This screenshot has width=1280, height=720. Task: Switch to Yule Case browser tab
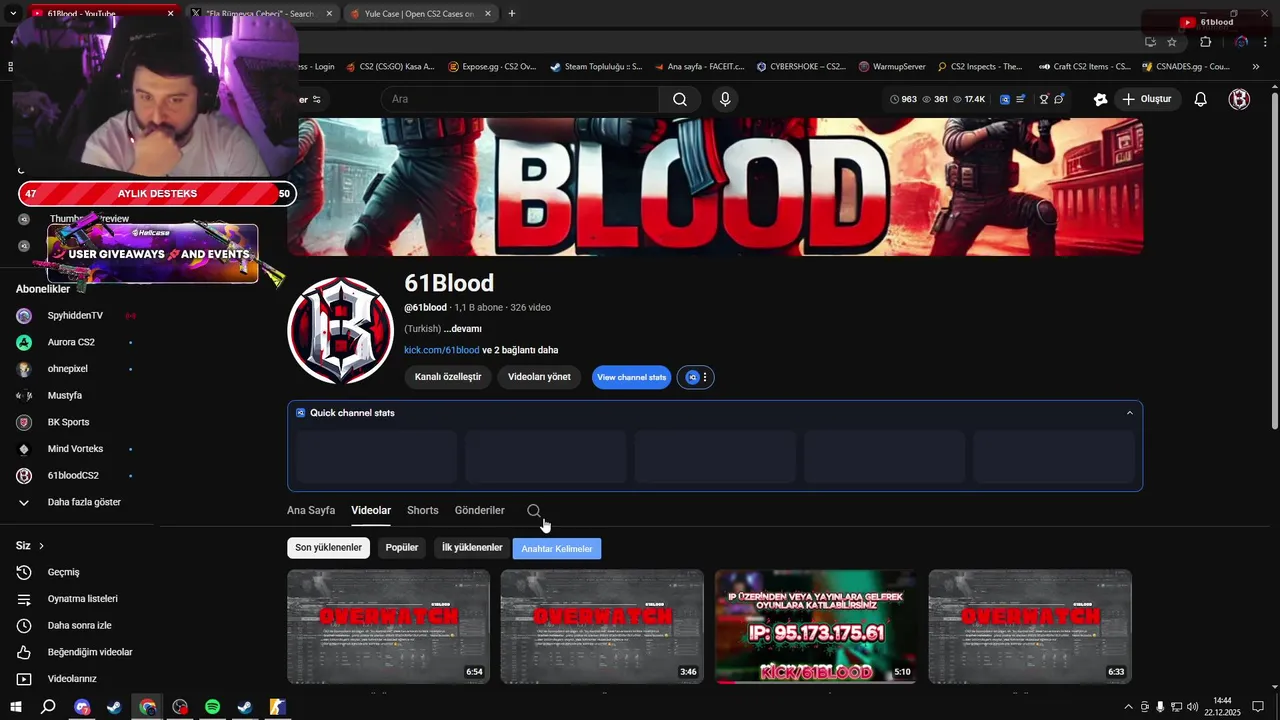(x=418, y=14)
